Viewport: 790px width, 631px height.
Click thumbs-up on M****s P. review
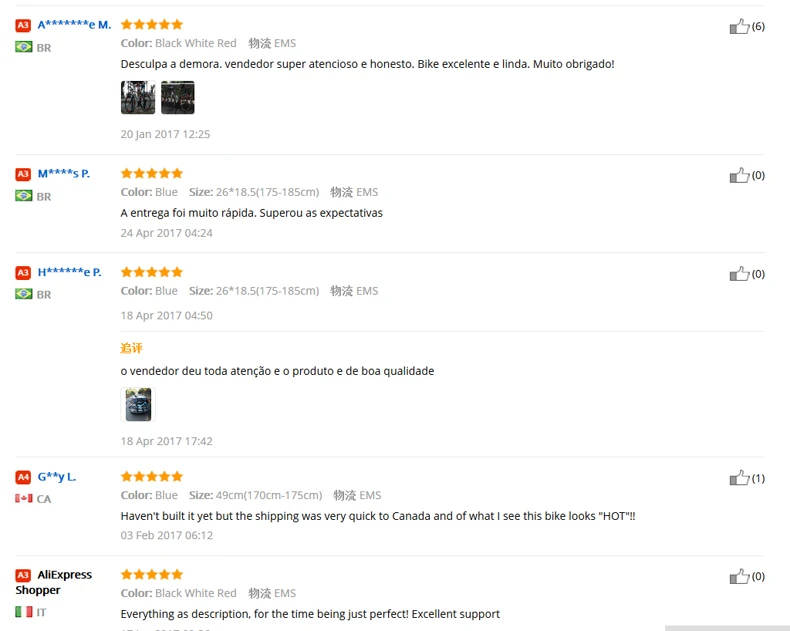coord(739,175)
